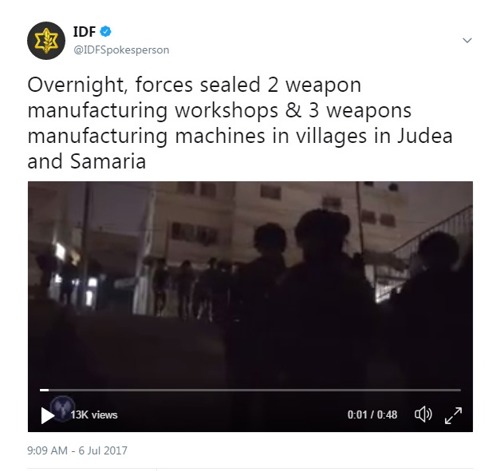
Task: Click the IDF profile avatar
Action: tap(46, 41)
